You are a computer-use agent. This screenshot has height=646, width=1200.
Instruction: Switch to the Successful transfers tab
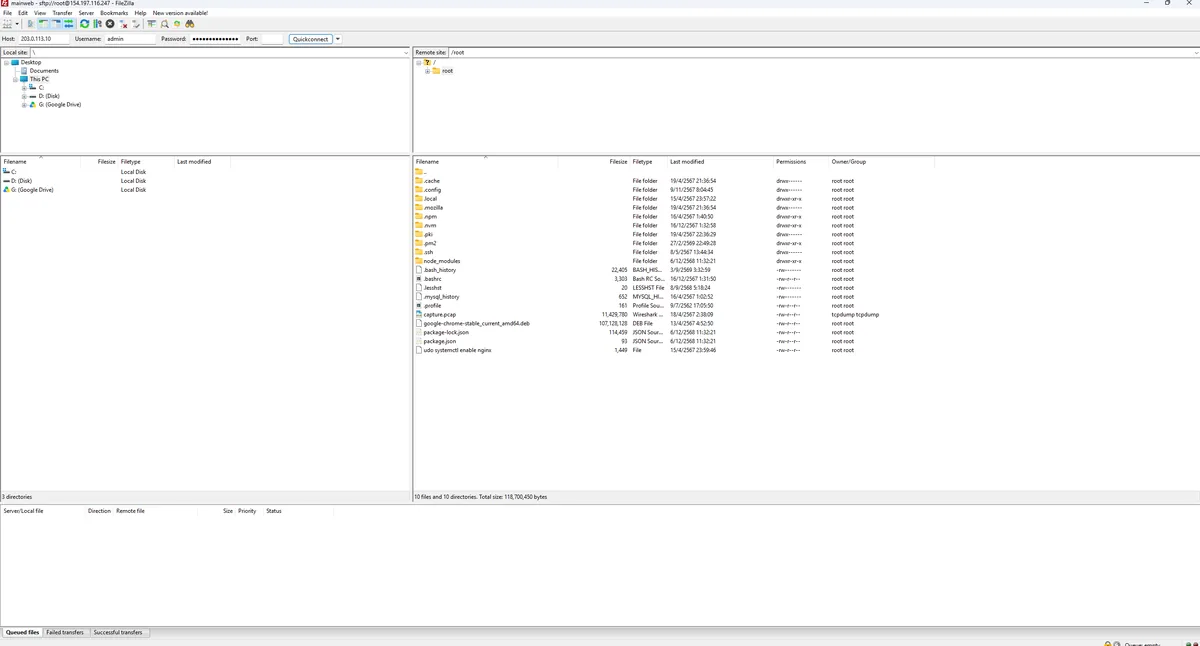119,632
